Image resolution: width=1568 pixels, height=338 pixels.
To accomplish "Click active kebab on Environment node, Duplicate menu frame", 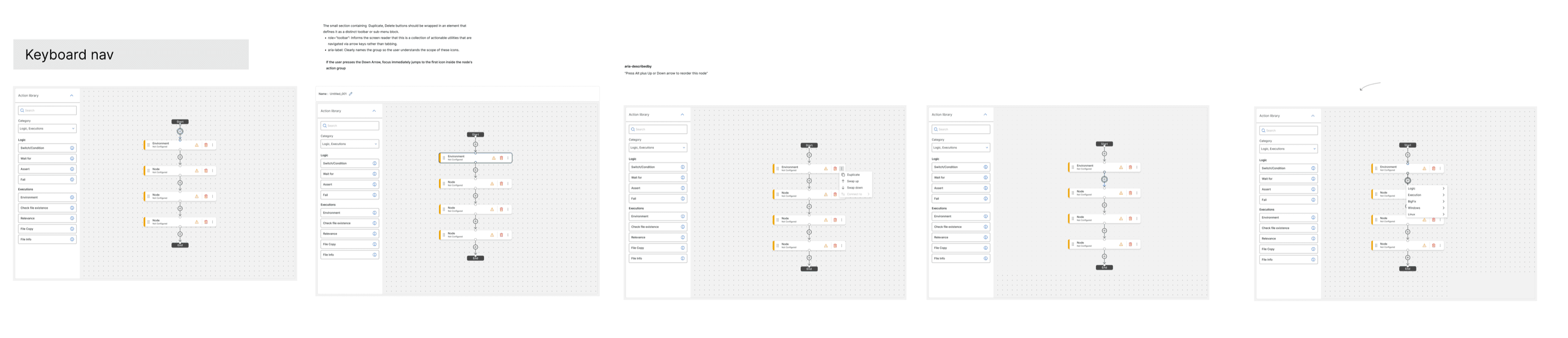I will 842,168.
